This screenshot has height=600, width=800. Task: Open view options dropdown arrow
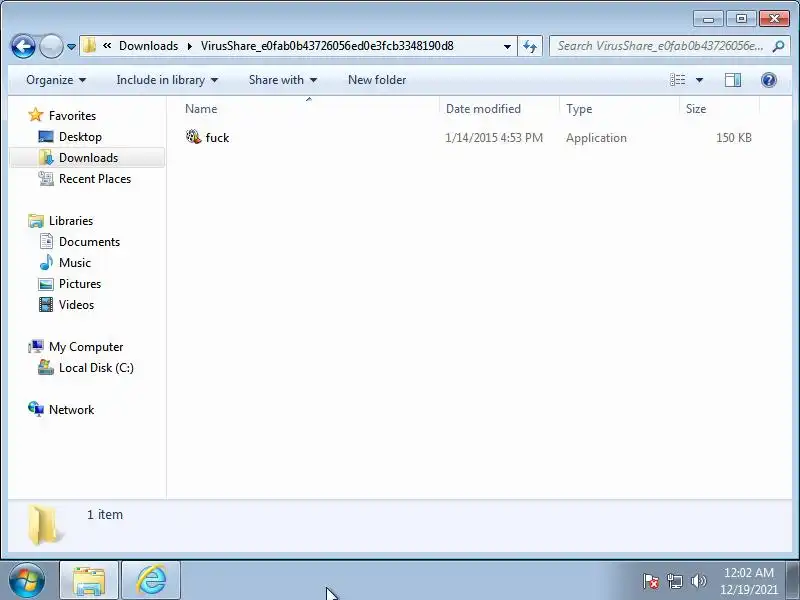click(699, 80)
